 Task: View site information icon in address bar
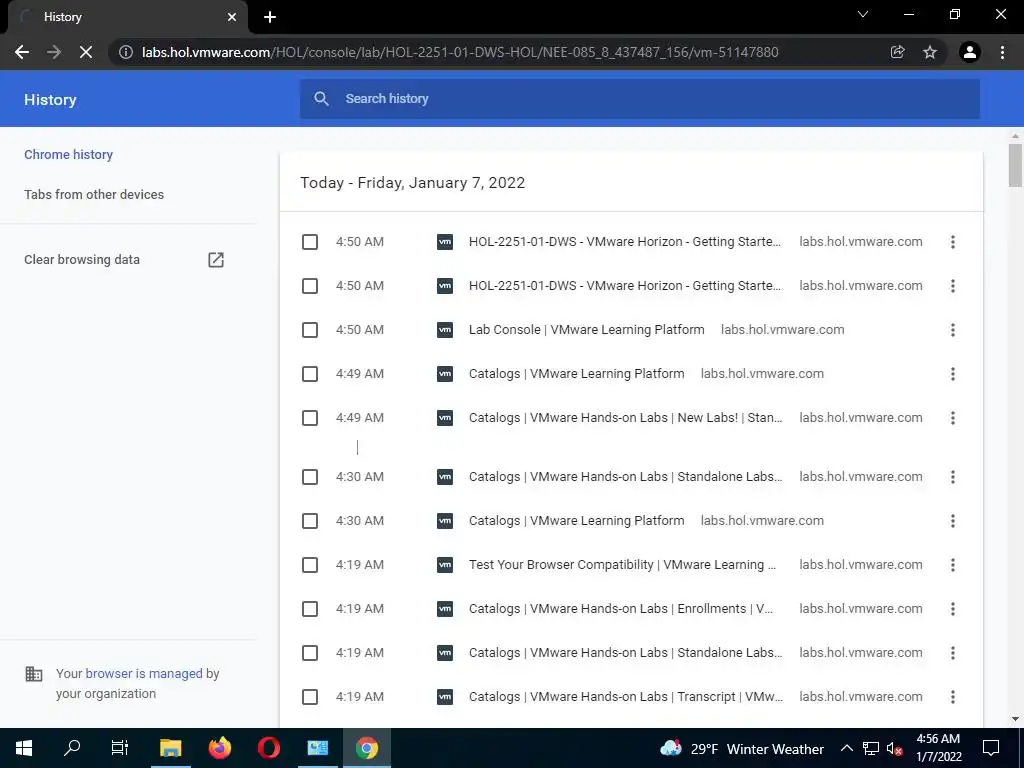pos(126,52)
